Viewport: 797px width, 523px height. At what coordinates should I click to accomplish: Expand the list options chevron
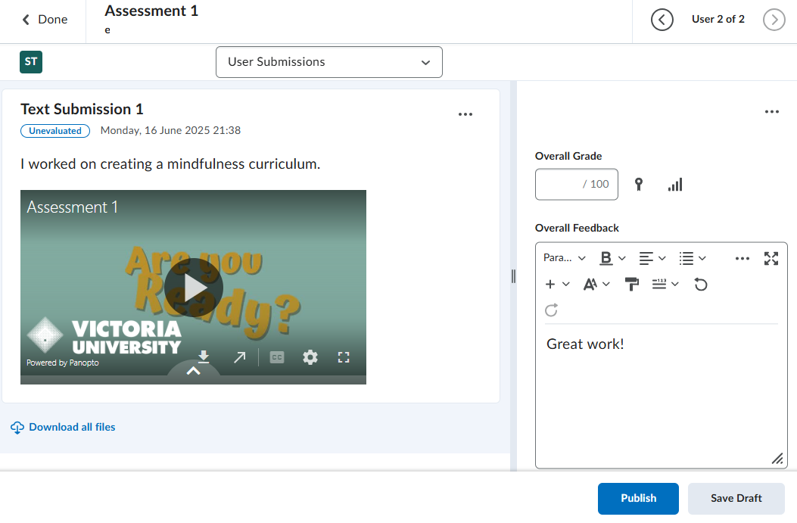click(702, 258)
